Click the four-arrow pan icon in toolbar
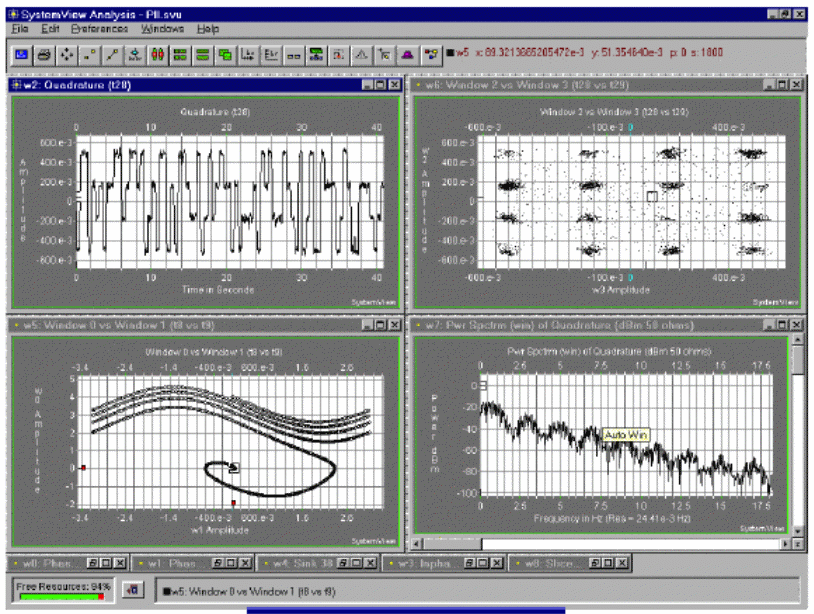Viewport: 814px width, 614px height. (x=67, y=55)
